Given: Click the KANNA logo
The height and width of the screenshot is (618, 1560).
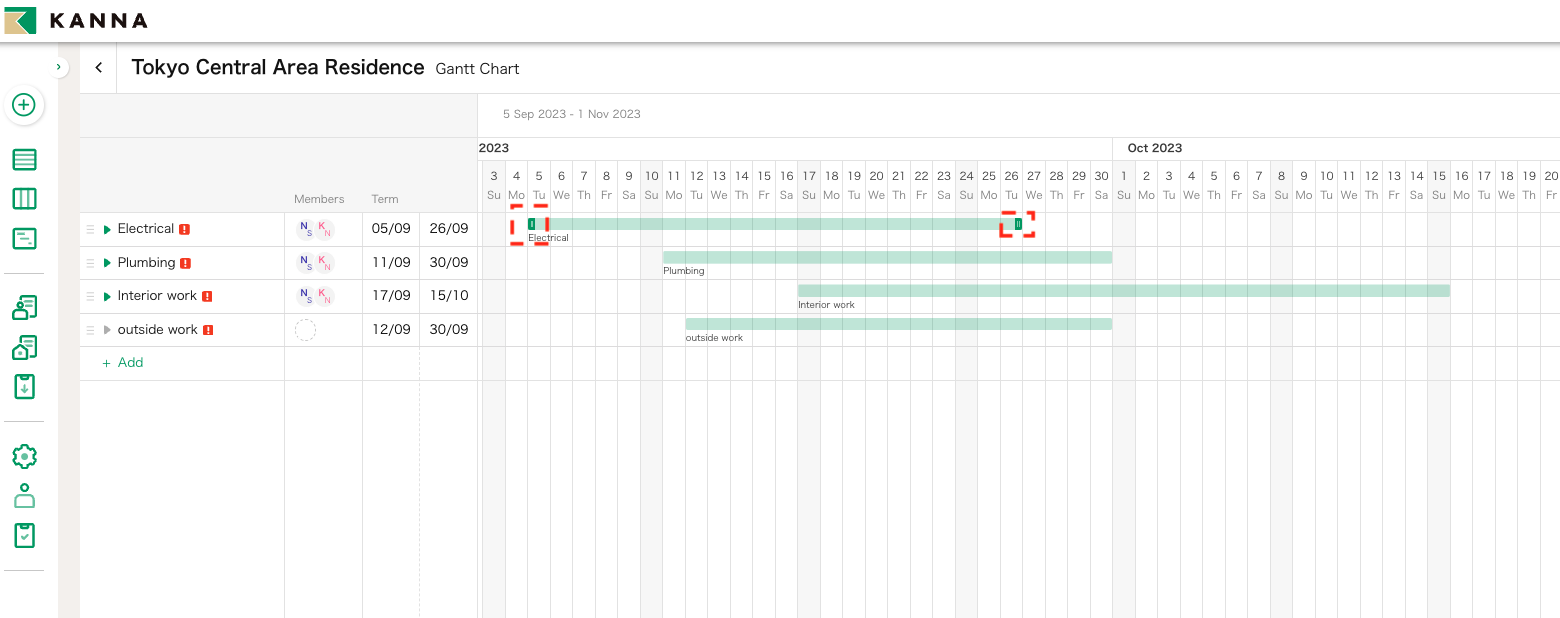Looking at the screenshot, I should (x=76, y=20).
